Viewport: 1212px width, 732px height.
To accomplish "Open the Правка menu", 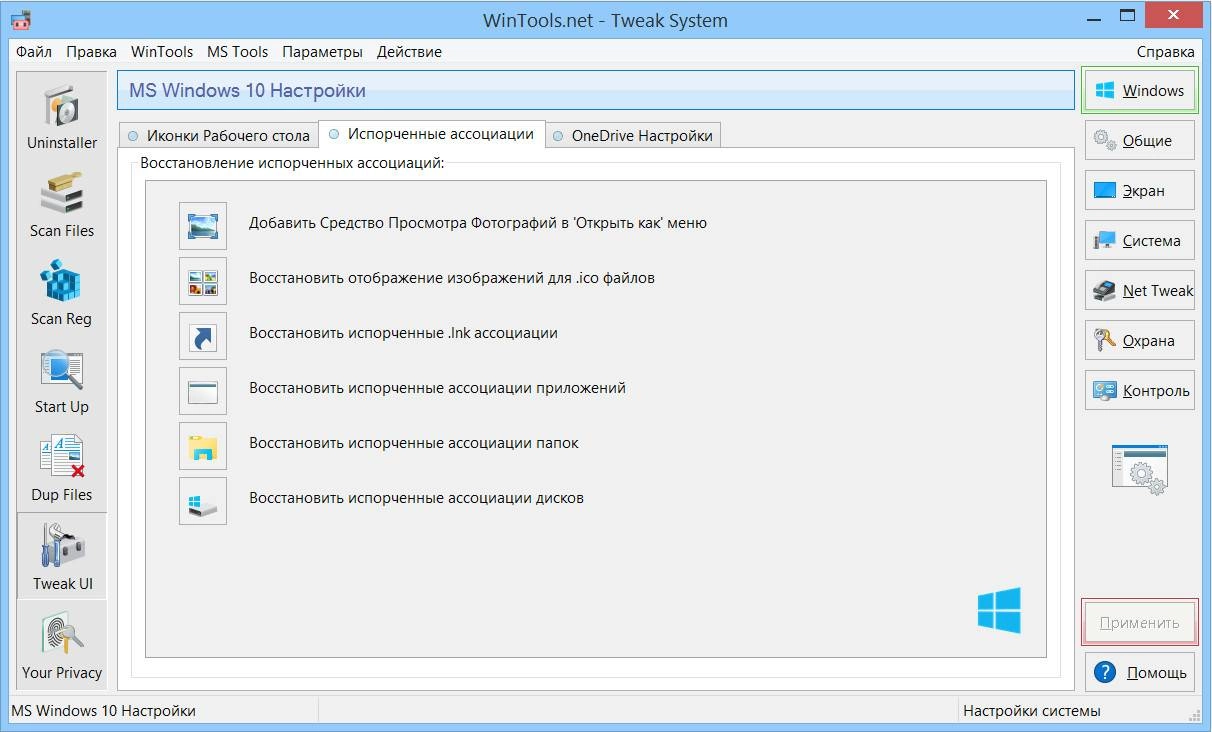I will [91, 52].
